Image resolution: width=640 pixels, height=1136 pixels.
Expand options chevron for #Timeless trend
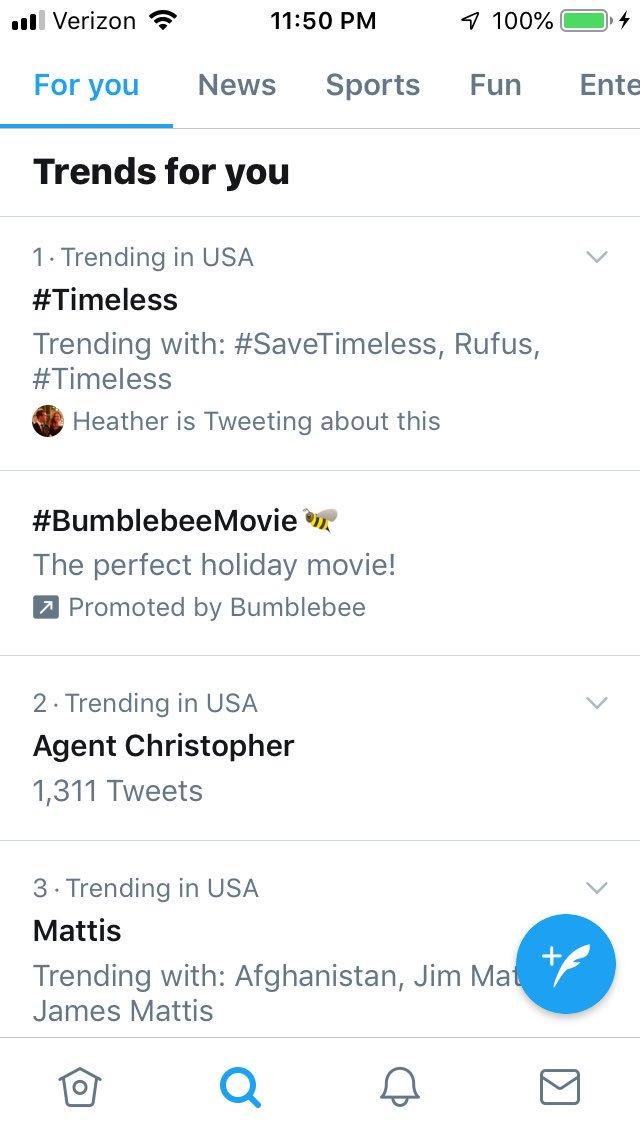(596, 257)
